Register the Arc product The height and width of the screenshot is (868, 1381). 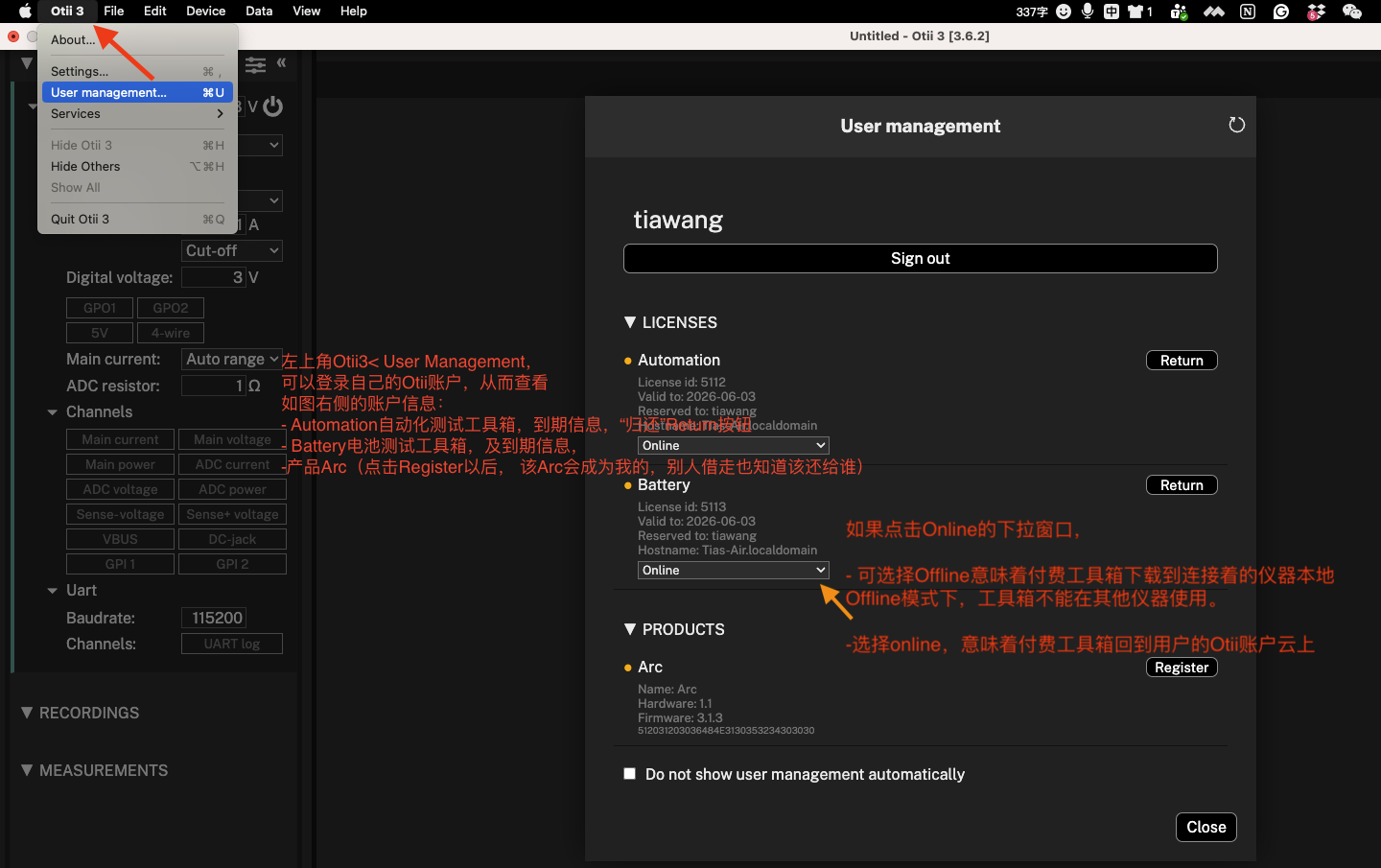pos(1181,667)
